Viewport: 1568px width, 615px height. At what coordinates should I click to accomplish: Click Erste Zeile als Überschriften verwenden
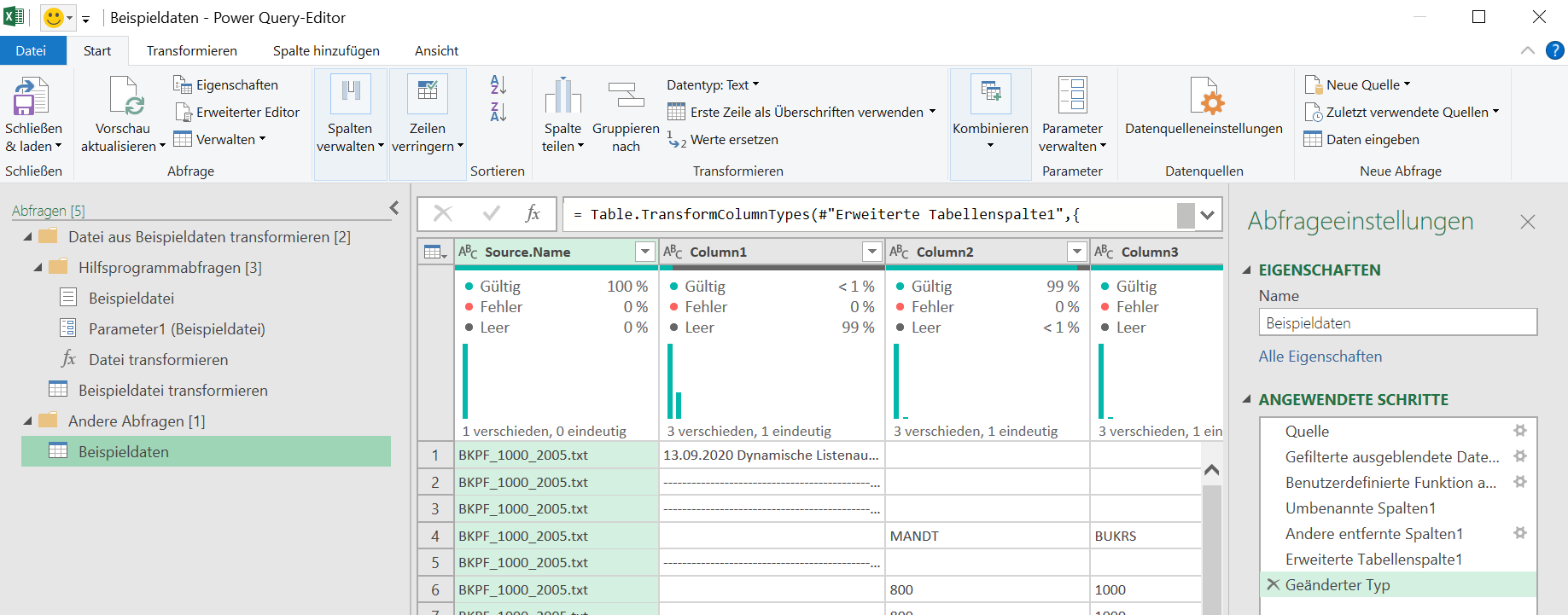click(x=801, y=112)
